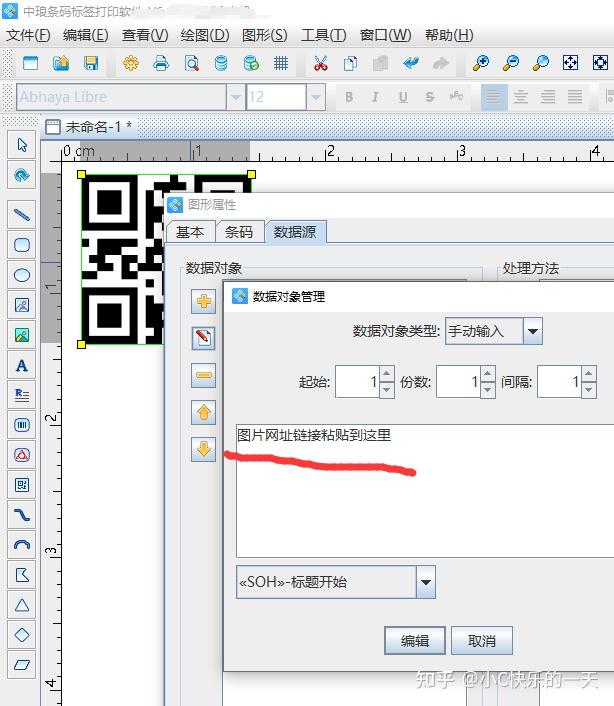Select the barcode drawing tool
Screen dimensions: 614x706
(22, 425)
